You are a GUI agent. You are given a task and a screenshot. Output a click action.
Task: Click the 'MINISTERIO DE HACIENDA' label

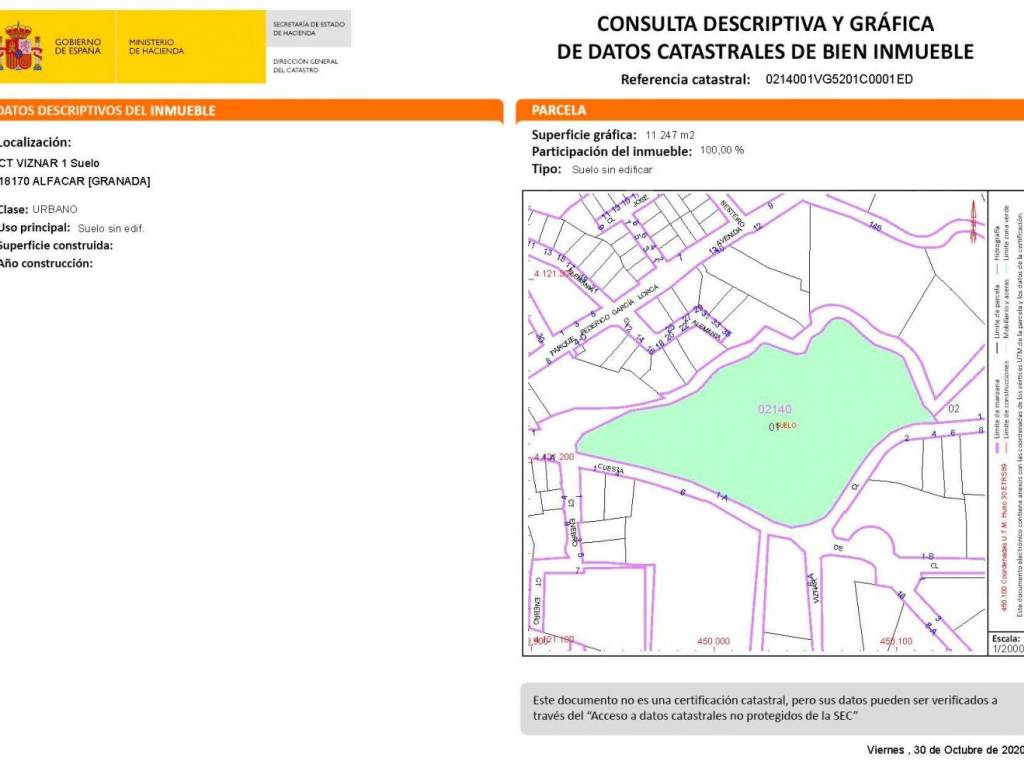(x=156, y=46)
